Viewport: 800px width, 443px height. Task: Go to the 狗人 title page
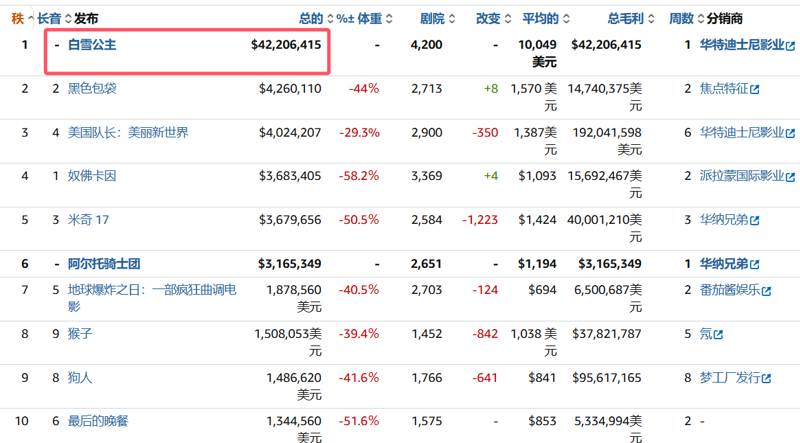pos(80,378)
